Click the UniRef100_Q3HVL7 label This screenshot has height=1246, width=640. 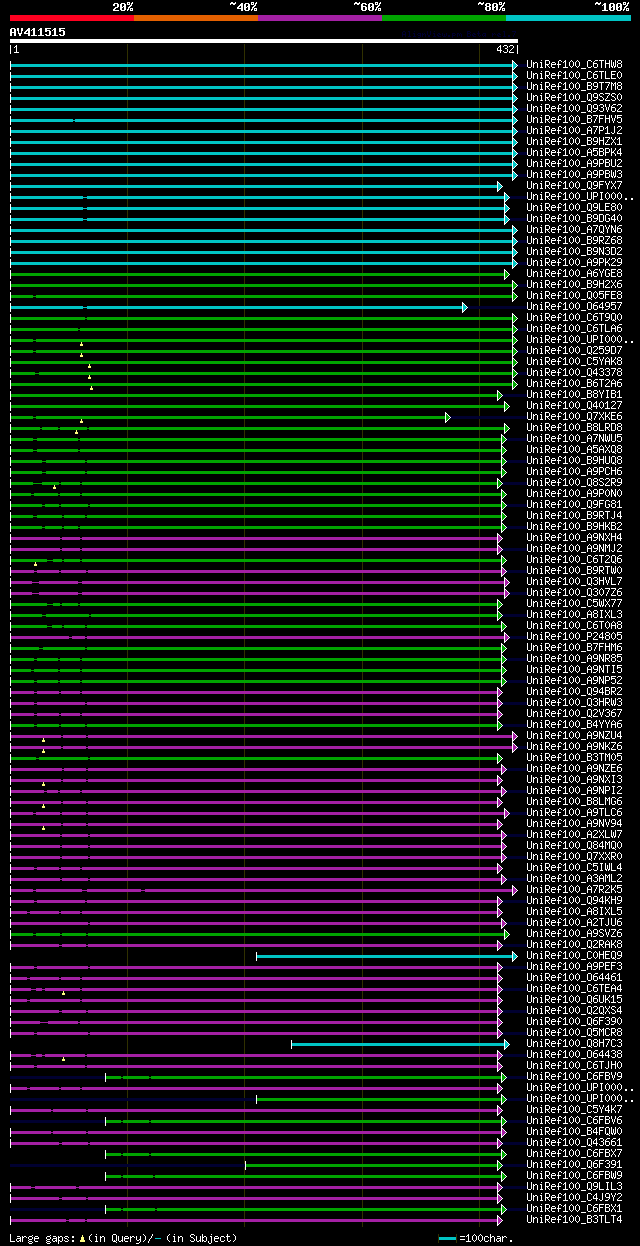pos(574,581)
